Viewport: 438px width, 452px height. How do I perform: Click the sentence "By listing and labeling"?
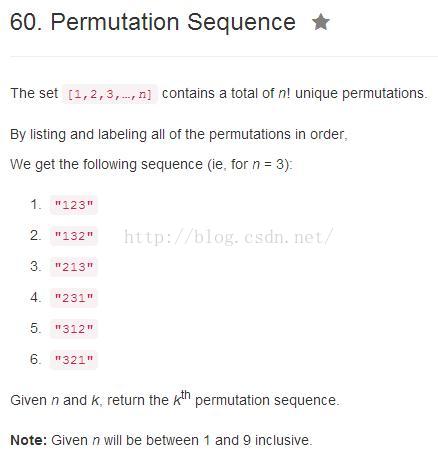pyautogui.click(x=78, y=135)
